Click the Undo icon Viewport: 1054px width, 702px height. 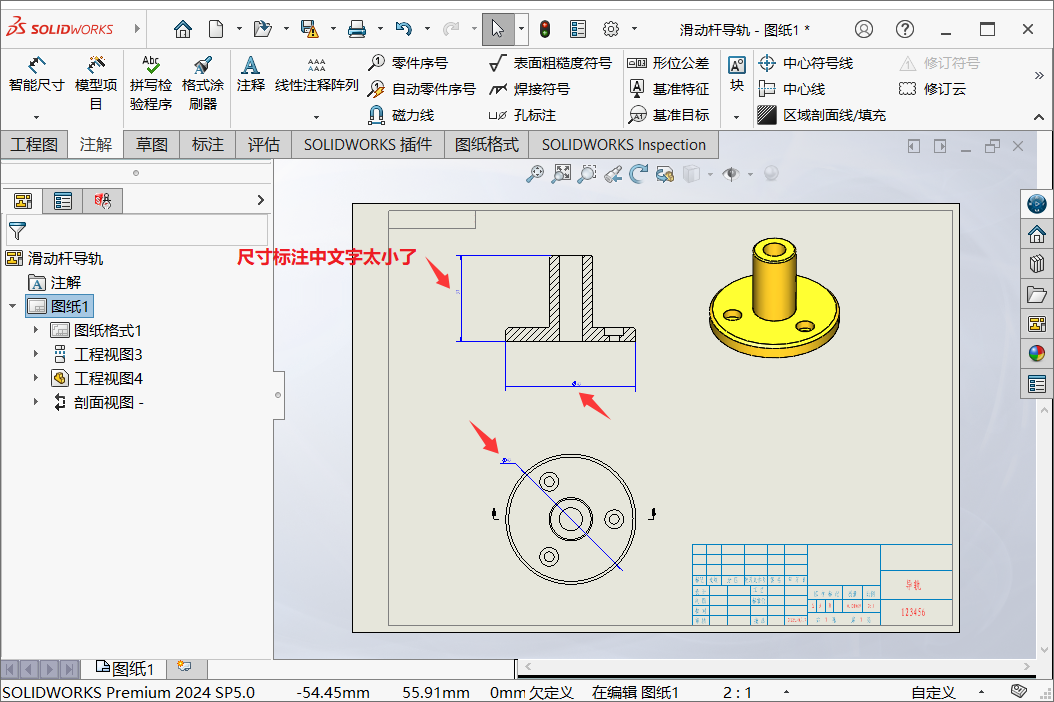pos(403,29)
